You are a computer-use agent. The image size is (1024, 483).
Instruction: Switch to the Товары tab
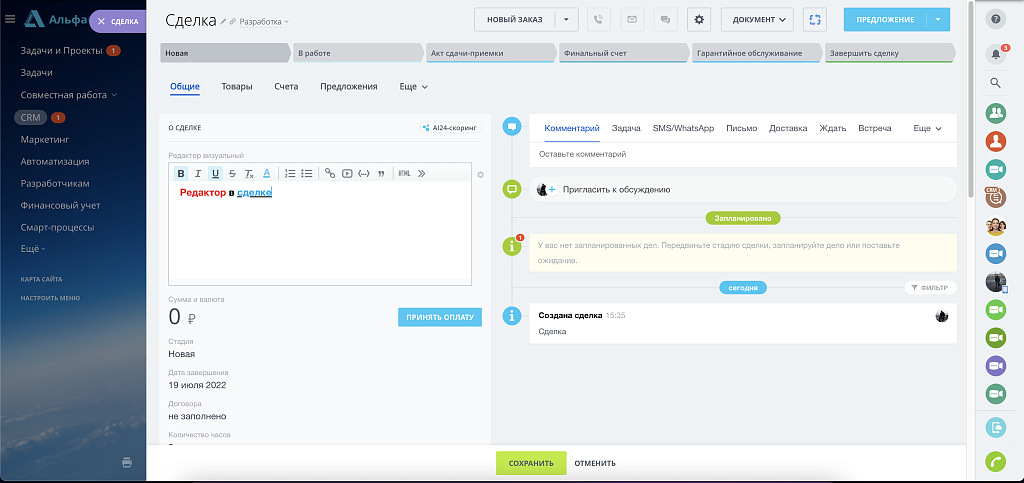point(237,87)
